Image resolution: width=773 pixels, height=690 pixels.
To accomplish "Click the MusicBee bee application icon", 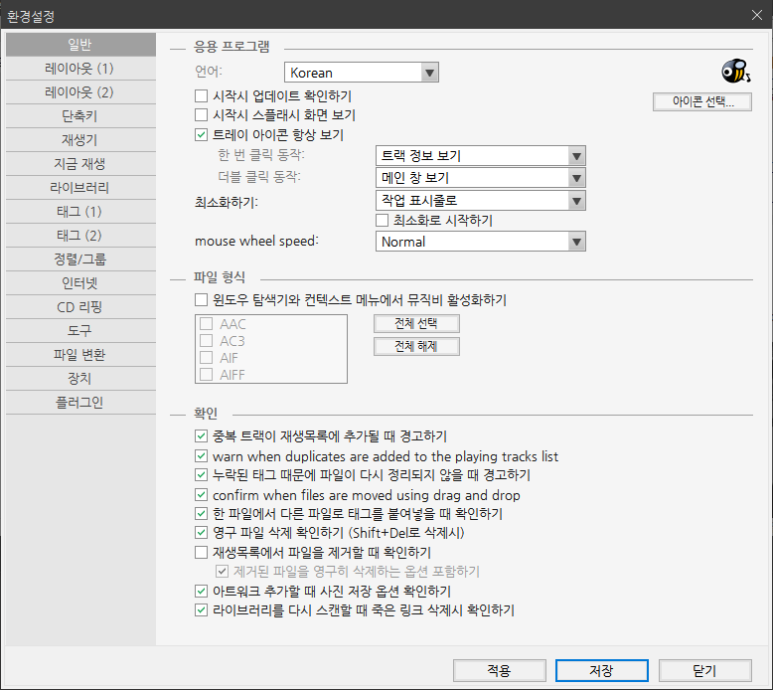I will (736, 71).
